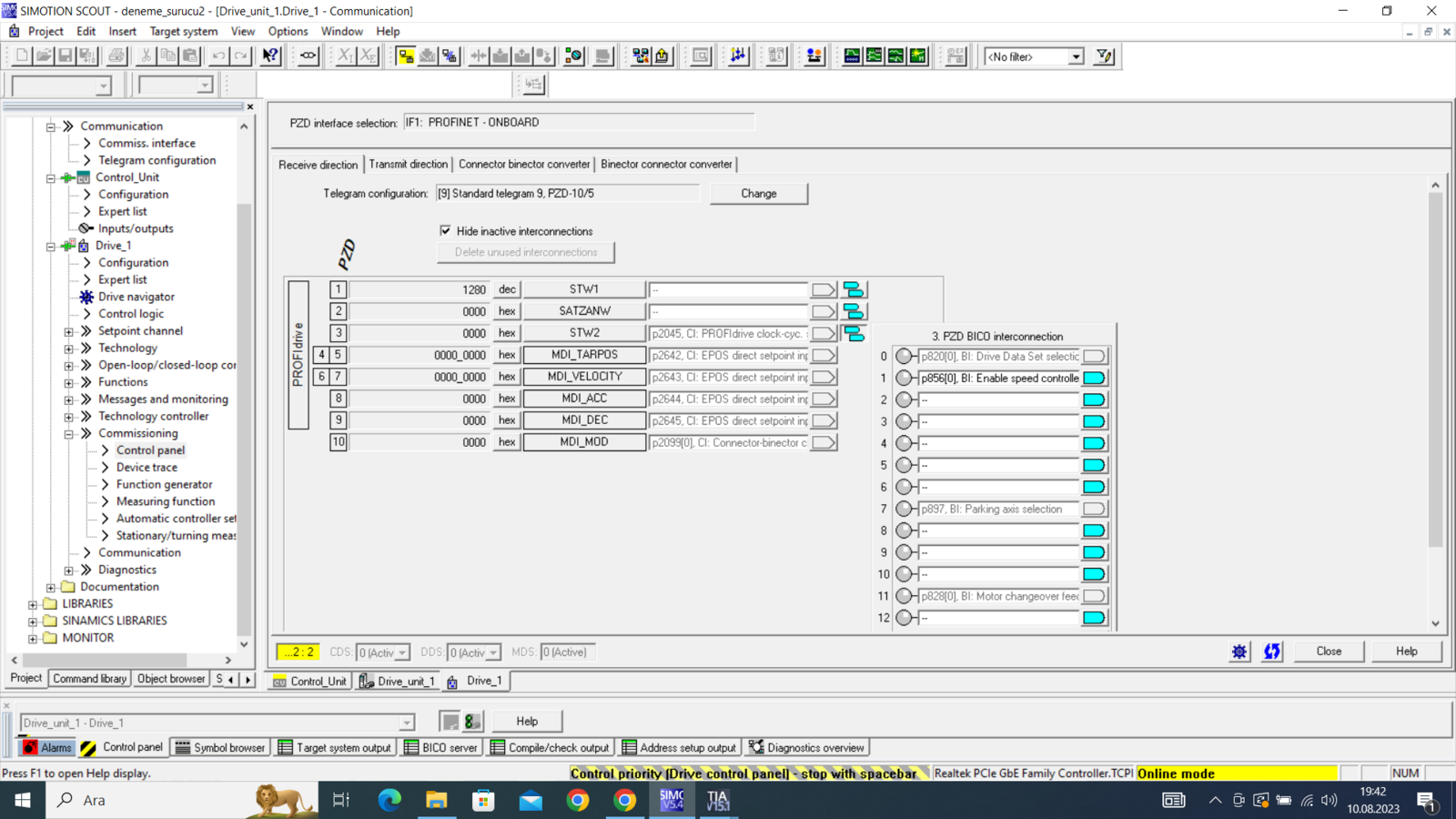Click the main panel vertical scrollbar
This screenshot has width=1456, height=819.
pyautogui.click(x=1436, y=369)
